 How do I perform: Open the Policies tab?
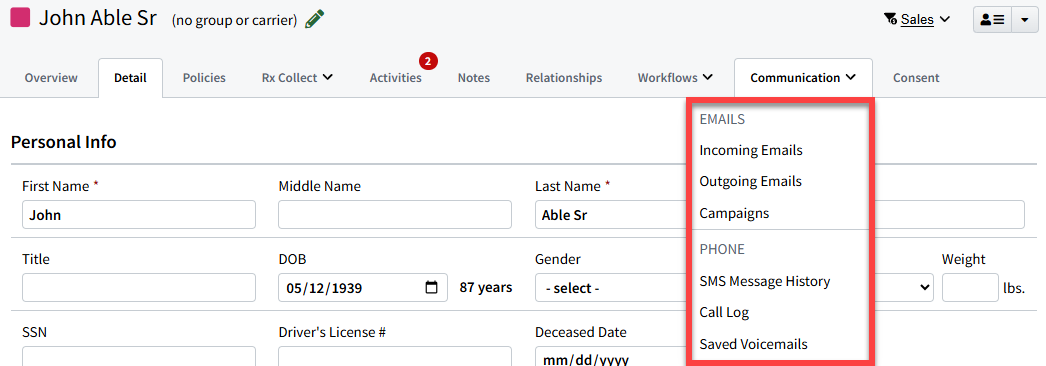[204, 78]
